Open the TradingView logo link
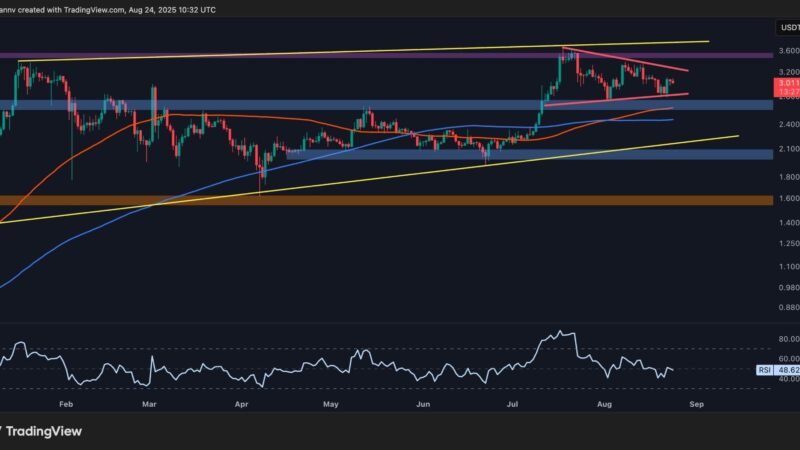 tap(41, 432)
